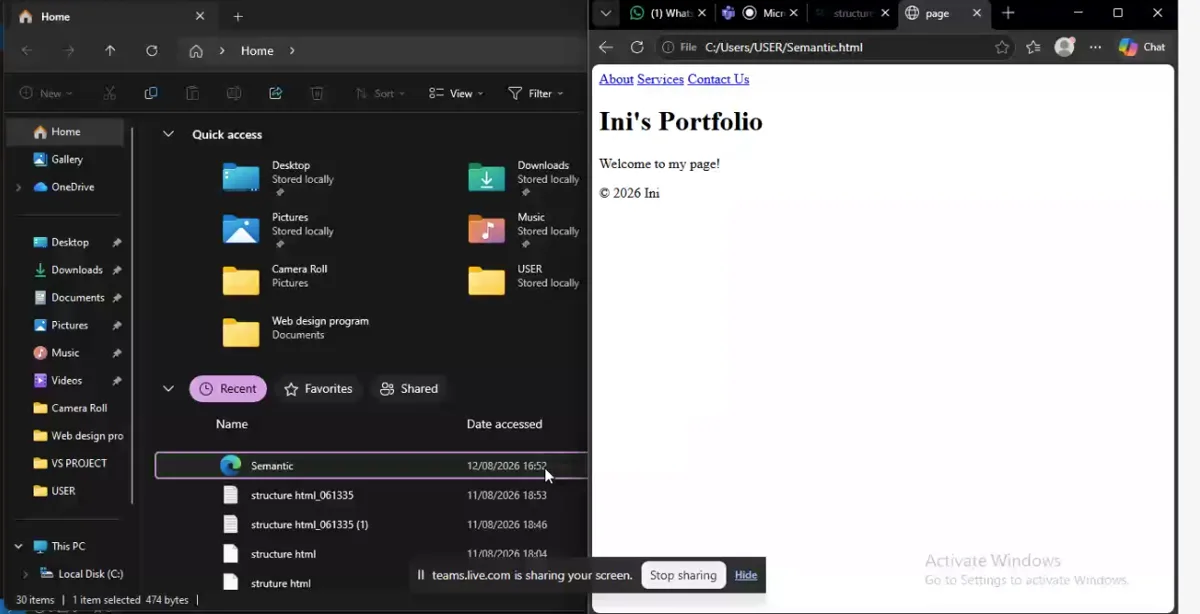Select the Shared filter tab
The width and height of the screenshot is (1200, 614).
(x=409, y=389)
